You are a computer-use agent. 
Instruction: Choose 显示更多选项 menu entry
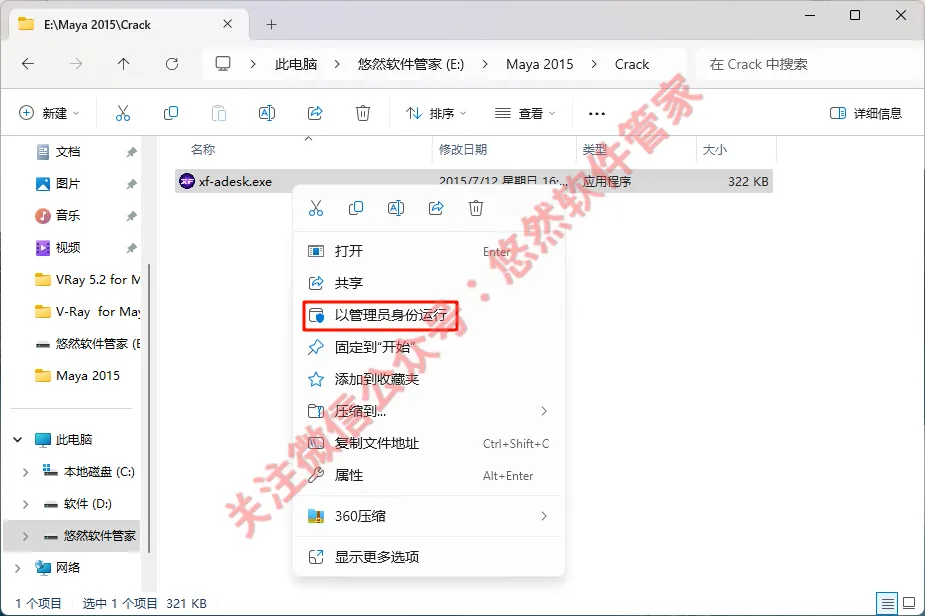tap(429, 557)
